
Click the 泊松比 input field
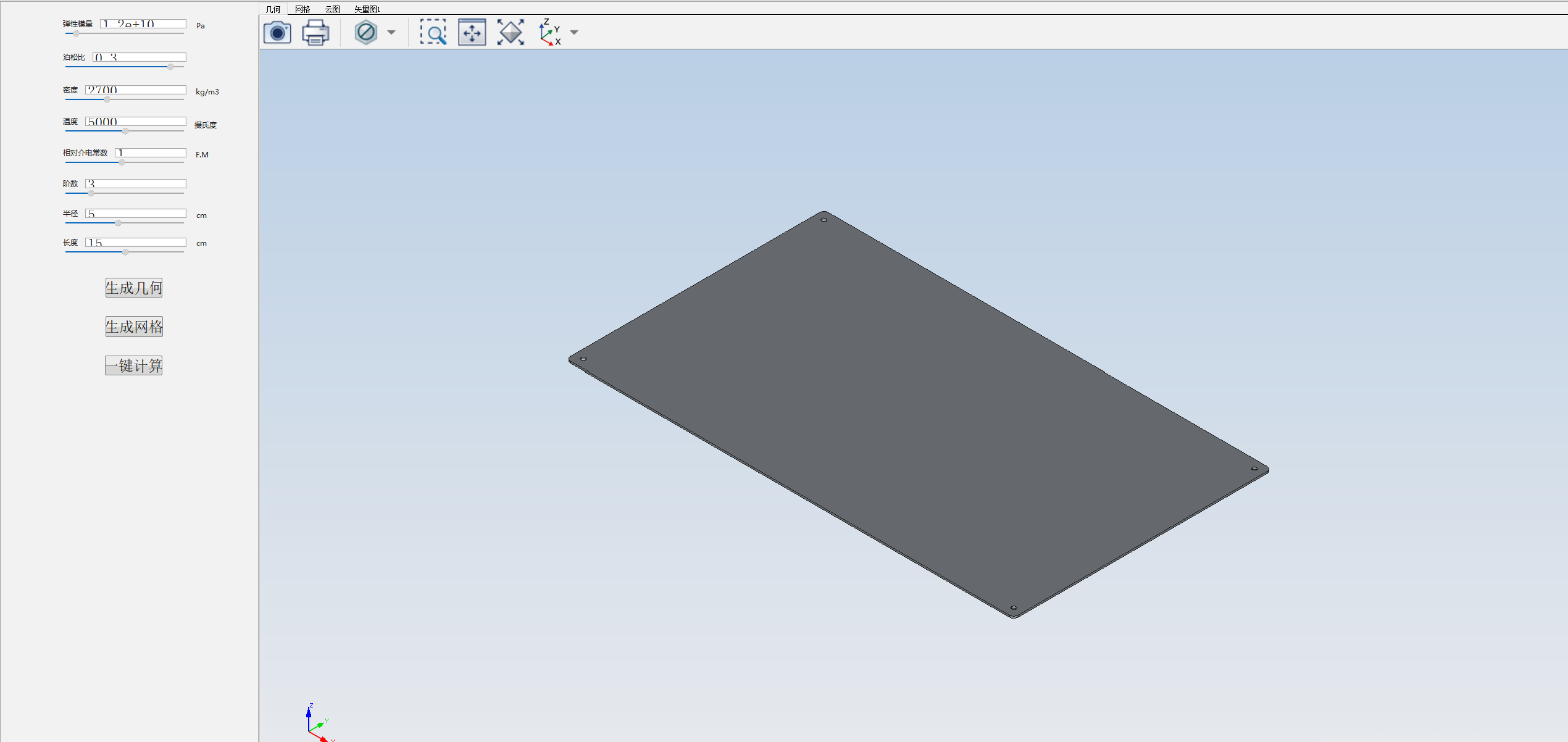140,57
